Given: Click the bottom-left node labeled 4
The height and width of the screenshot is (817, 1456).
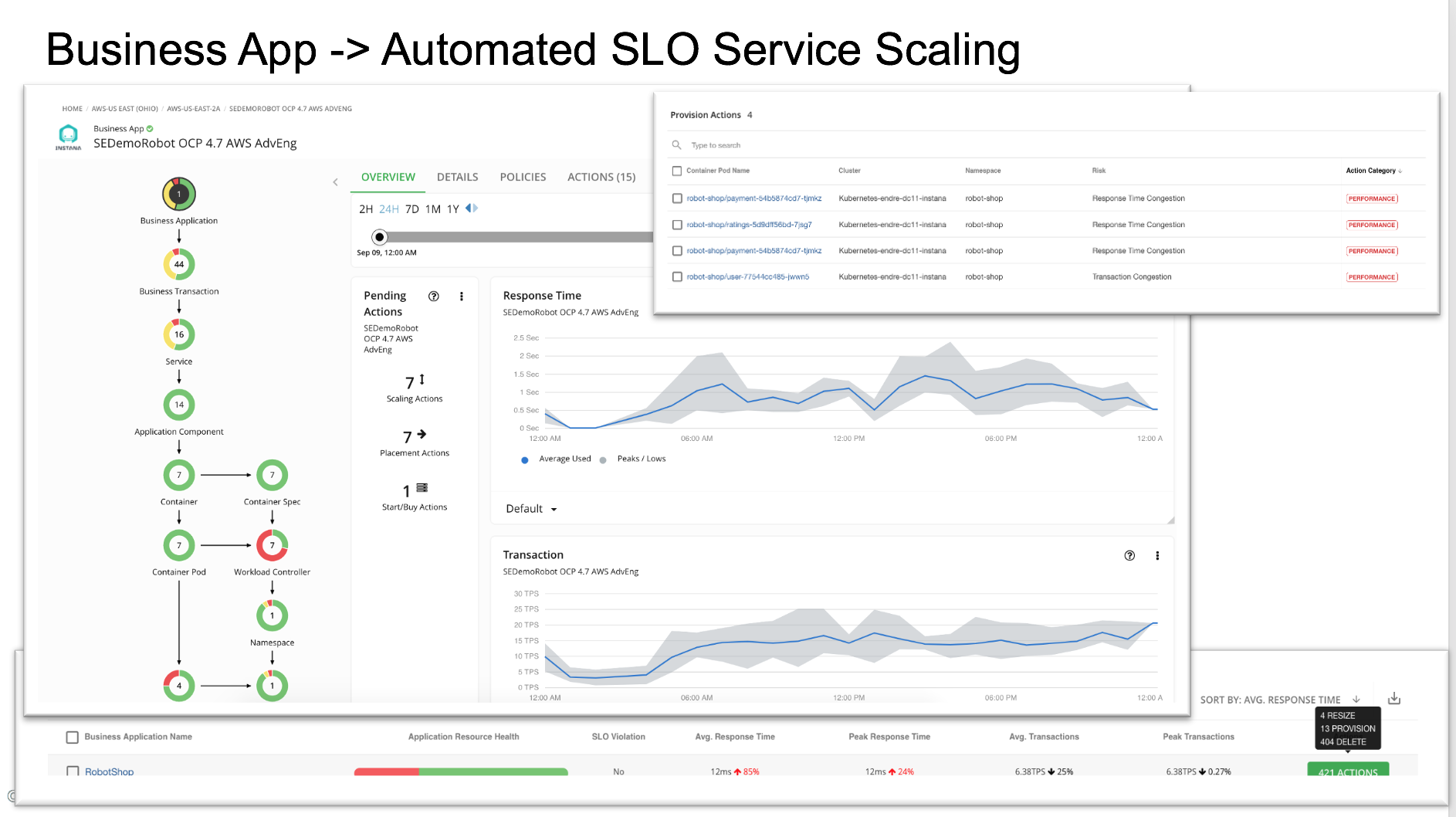Looking at the screenshot, I should 179,685.
